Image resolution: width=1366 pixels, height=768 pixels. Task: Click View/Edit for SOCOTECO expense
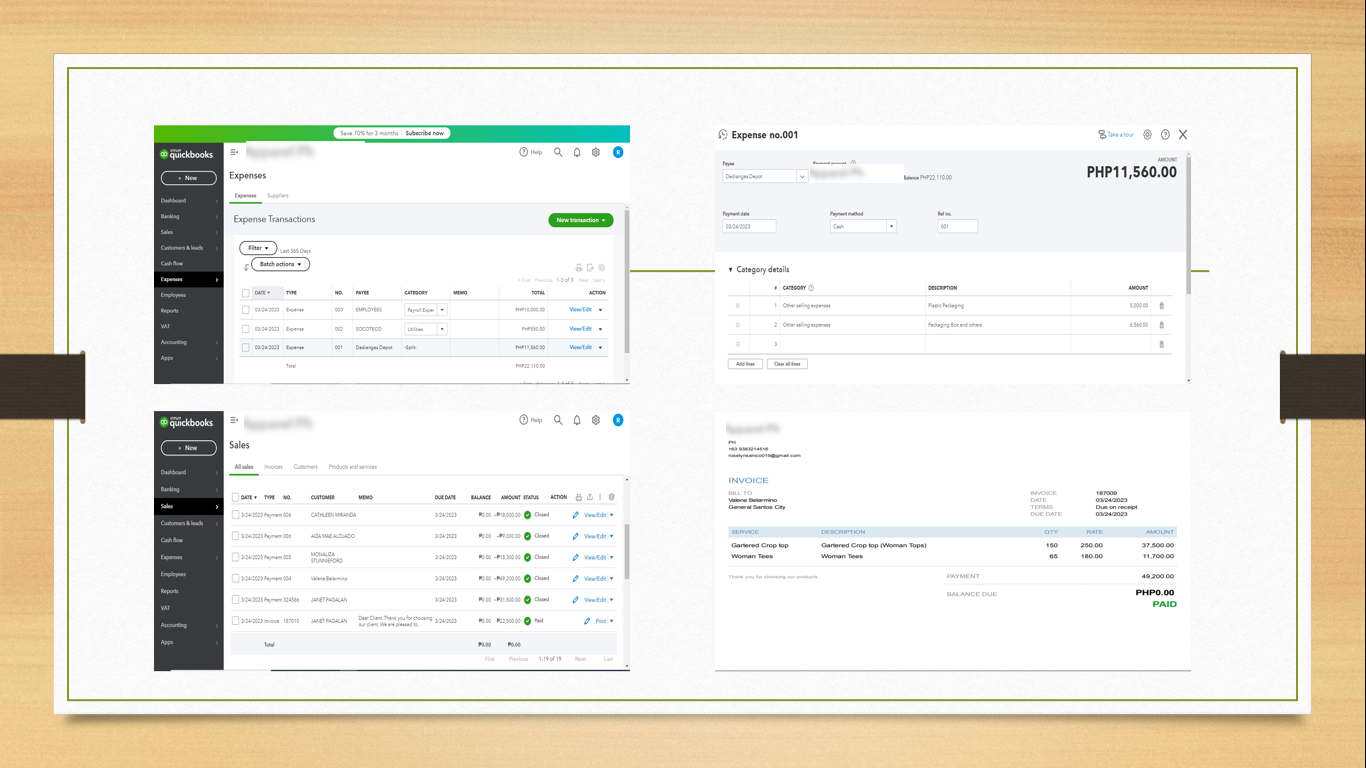pyautogui.click(x=581, y=329)
